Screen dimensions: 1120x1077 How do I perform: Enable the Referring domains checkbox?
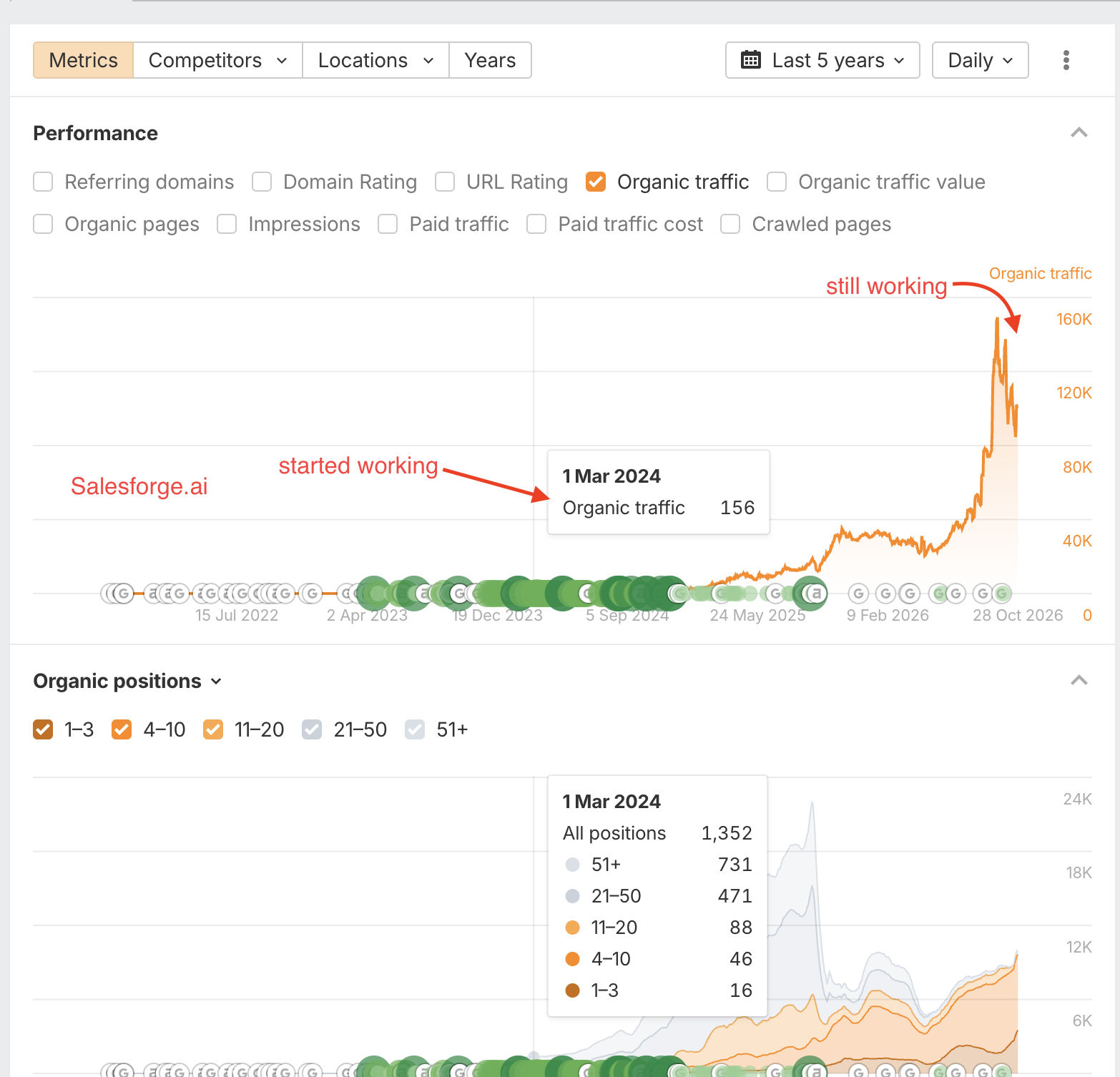(x=43, y=182)
